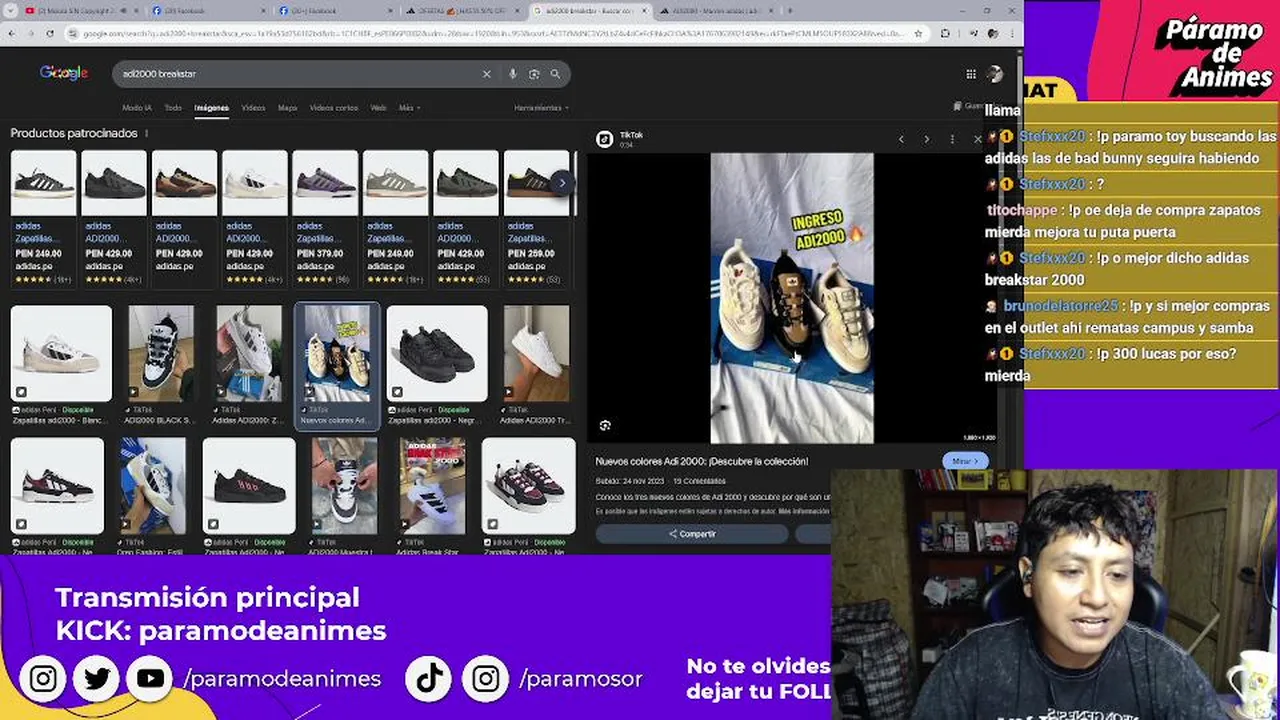Open the Adidas Break Star TikTok result
The width and height of the screenshot is (1280, 720).
[x=432, y=496]
